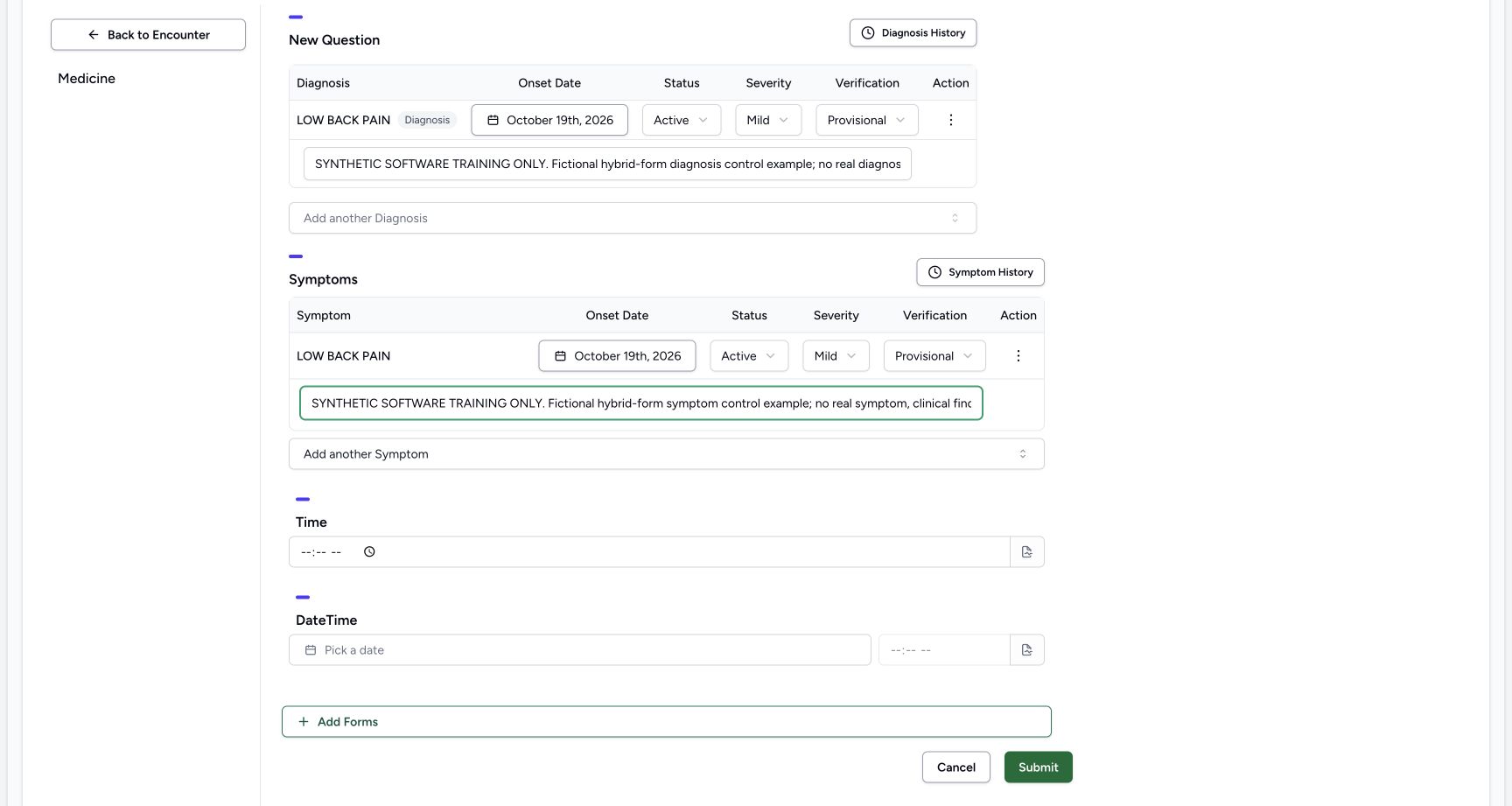Go Back to Encounter
Viewport: 1512px width, 806px height.
tap(148, 35)
